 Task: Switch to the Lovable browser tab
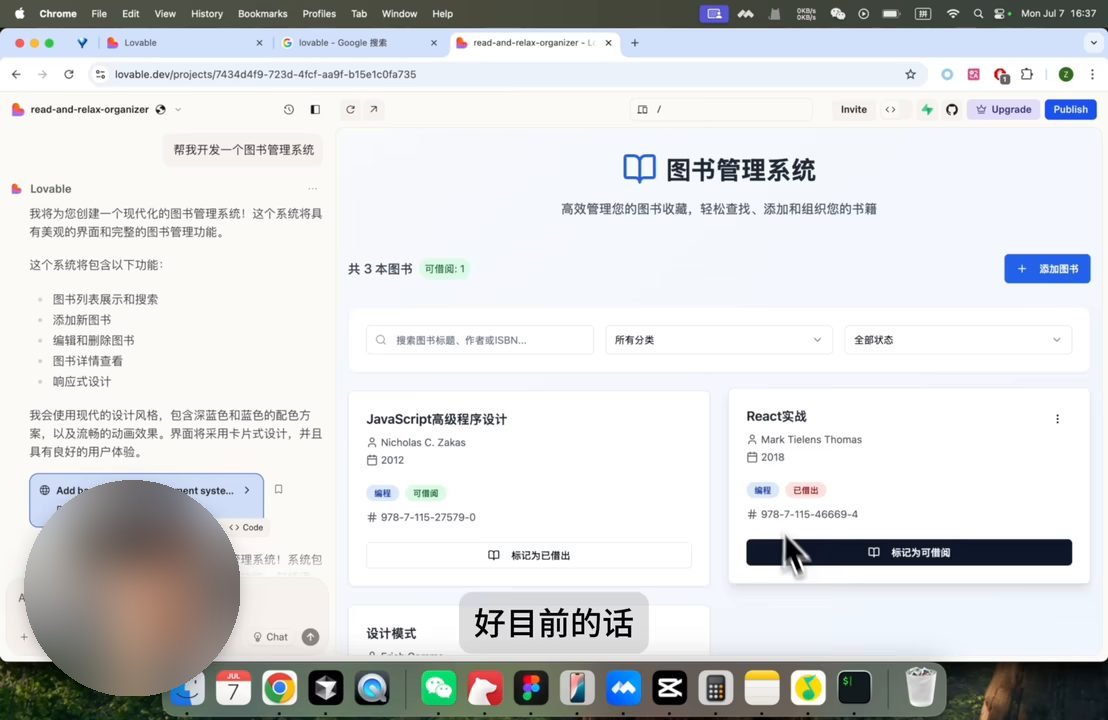184,43
